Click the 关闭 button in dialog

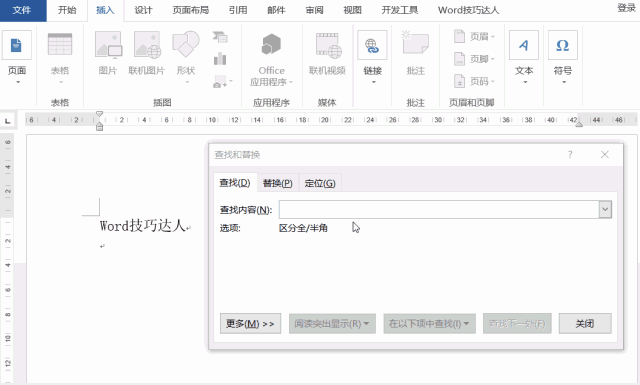click(x=585, y=324)
